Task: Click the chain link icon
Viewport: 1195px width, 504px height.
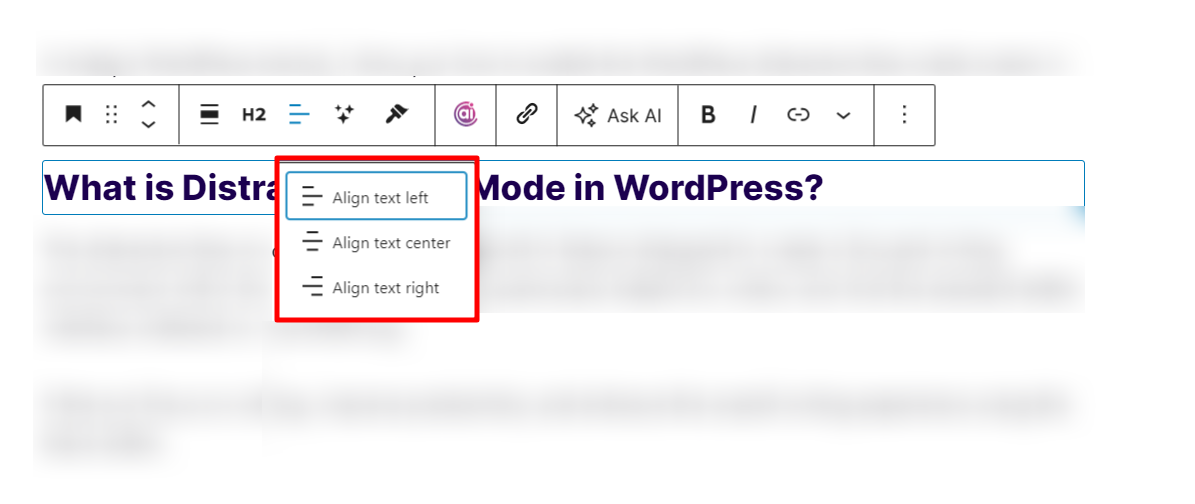Action: (527, 115)
